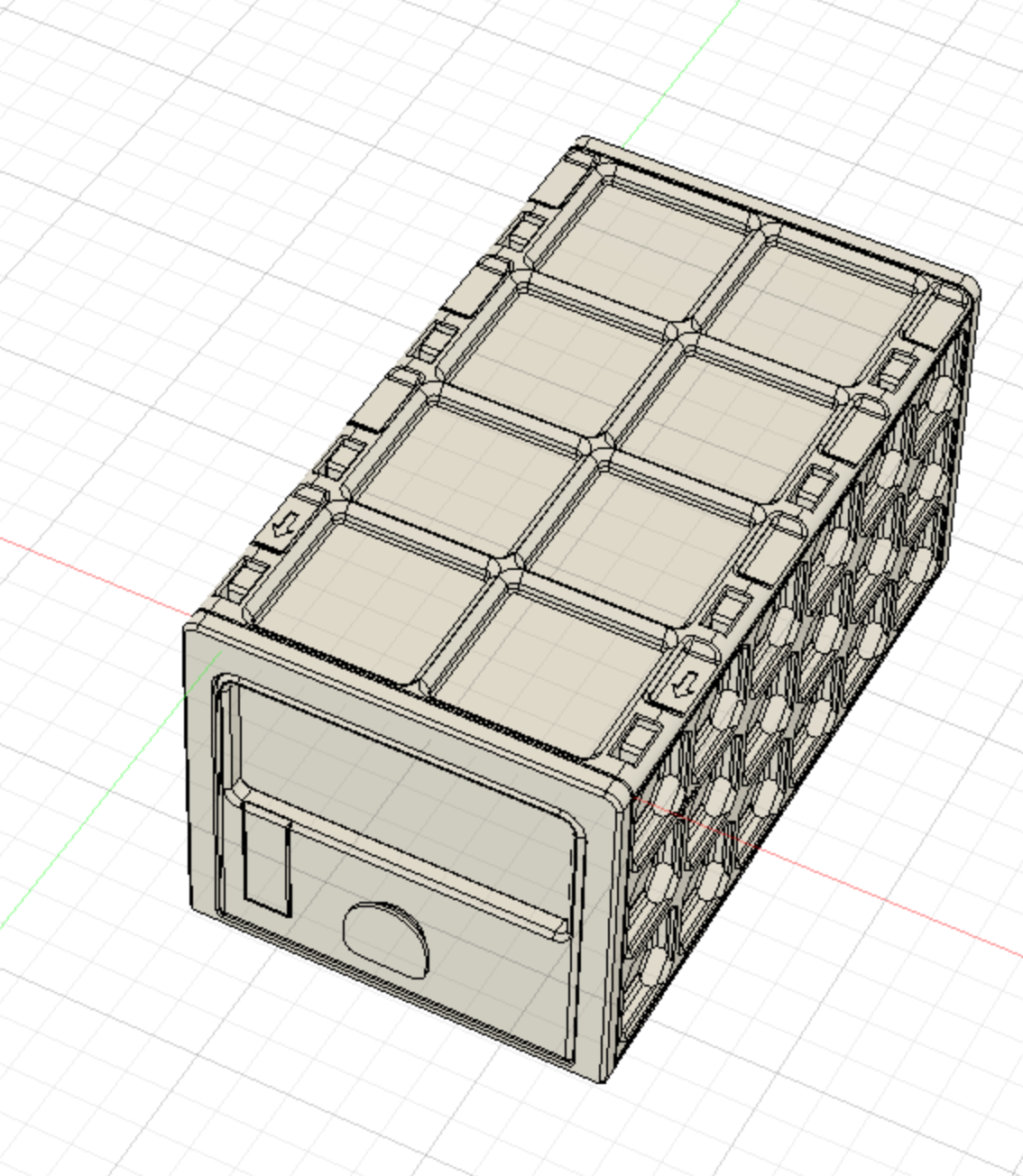Select the tall rectangular recess on drawer front
Screen dimensions: 1023x1176
pyautogui.click(x=266, y=857)
